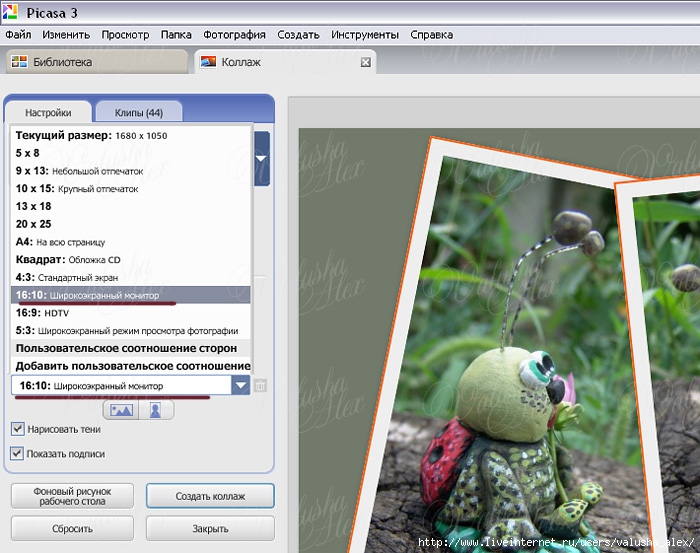This screenshot has width=700, height=553.
Task: Click the Library tab grid icon
Action: [19, 62]
